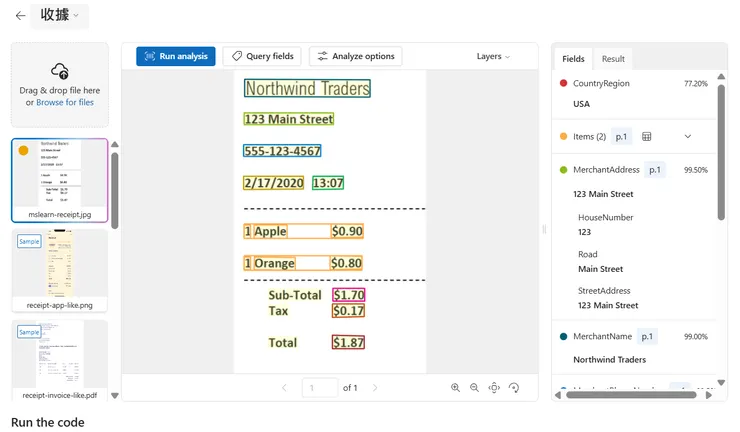740x432 pixels.
Task: Click the p.1 badge beside MerchantAddress
Action: point(655,170)
